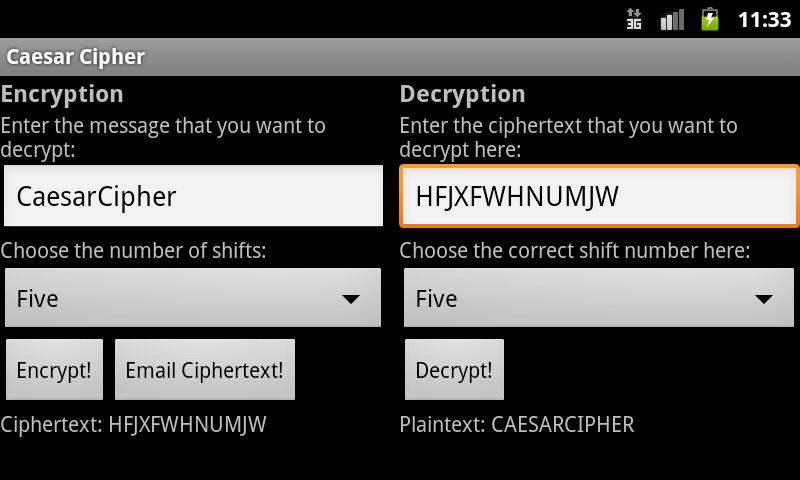Image resolution: width=800 pixels, height=480 pixels.
Task: Focus the CaesarCipher message input field
Action: point(193,196)
